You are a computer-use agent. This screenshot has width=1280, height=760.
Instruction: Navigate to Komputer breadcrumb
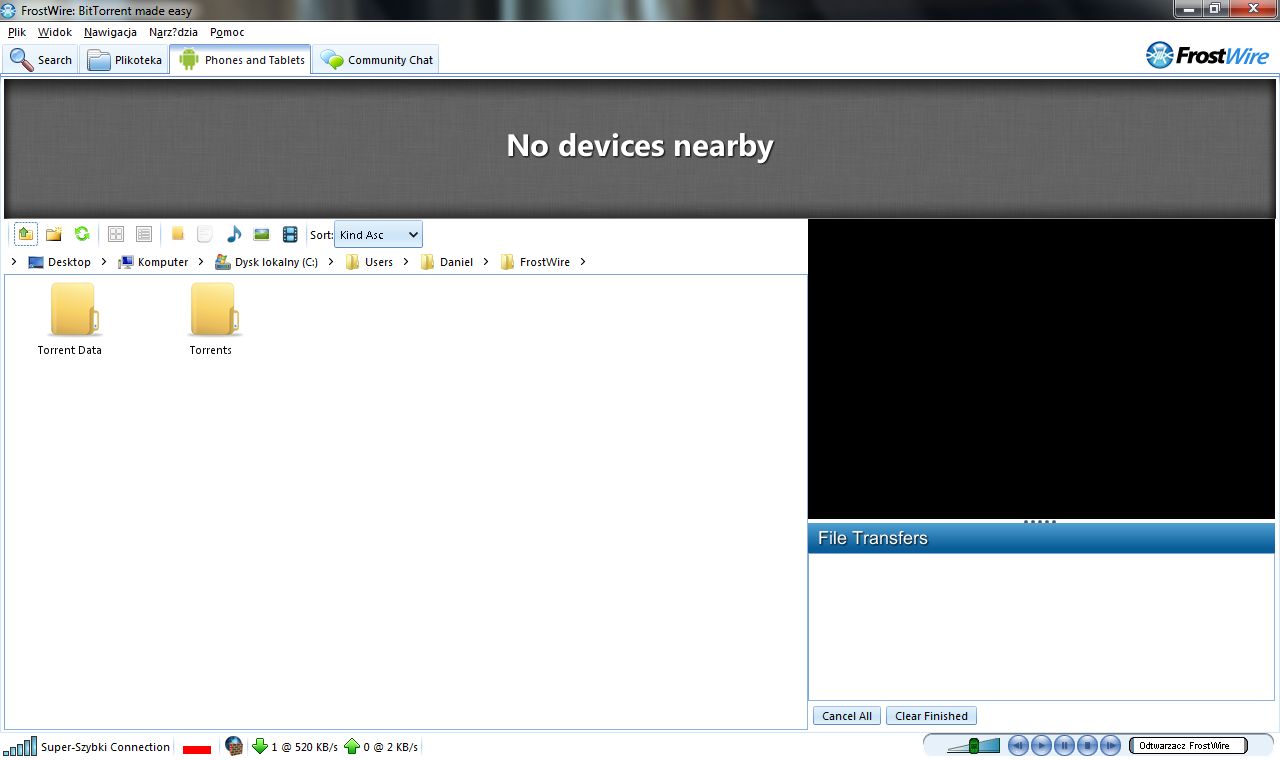pos(153,262)
